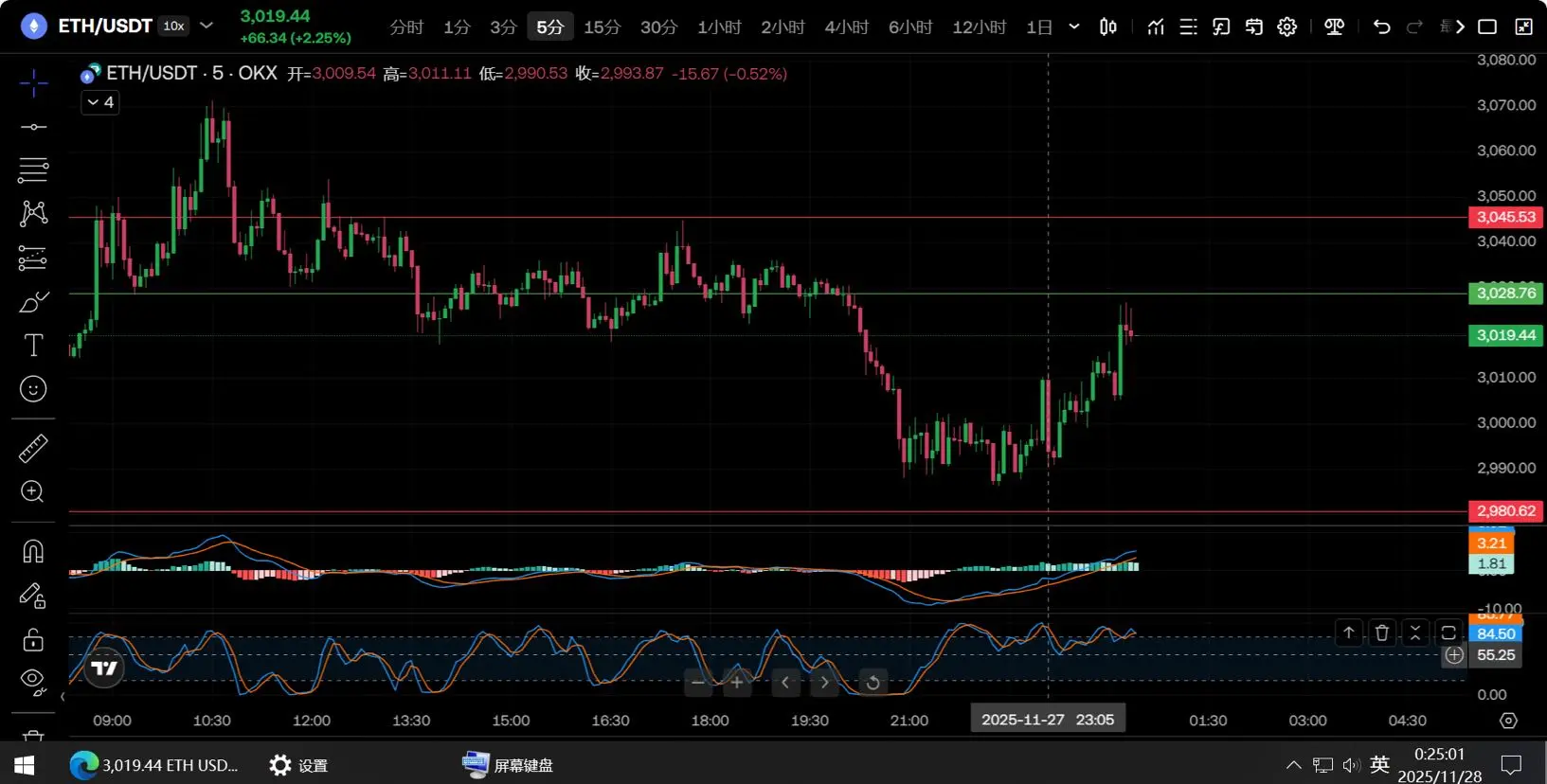Open chart settings gear

1287,27
